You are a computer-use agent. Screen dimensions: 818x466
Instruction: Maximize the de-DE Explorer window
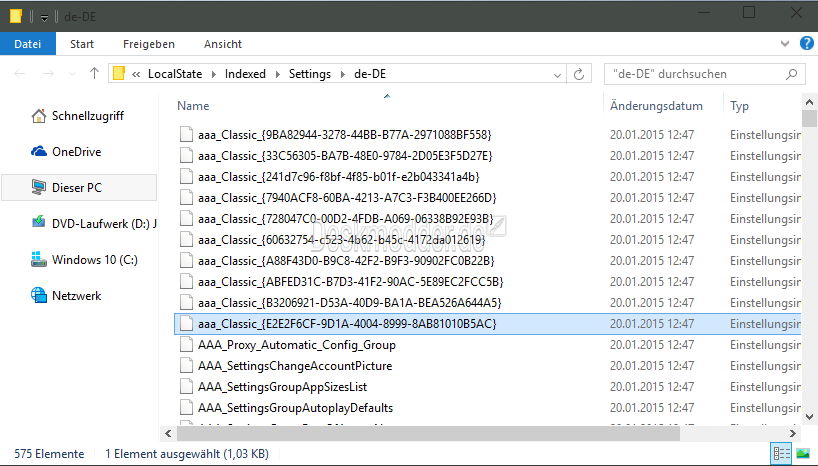pos(749,13)
